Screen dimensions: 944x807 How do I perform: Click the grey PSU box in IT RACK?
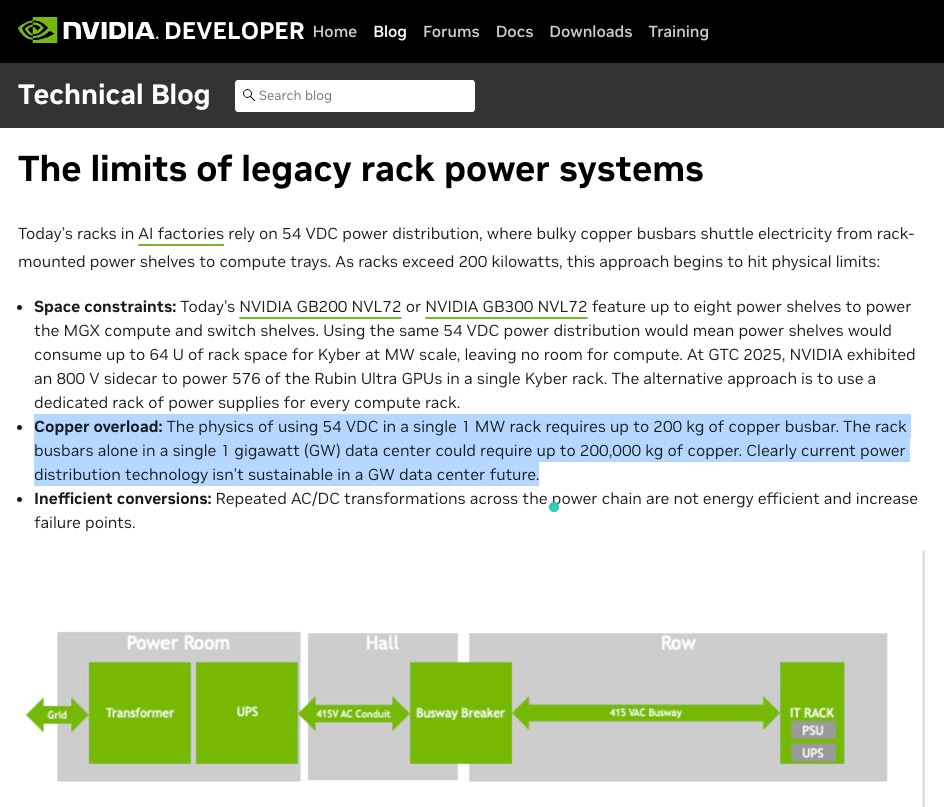812,731
